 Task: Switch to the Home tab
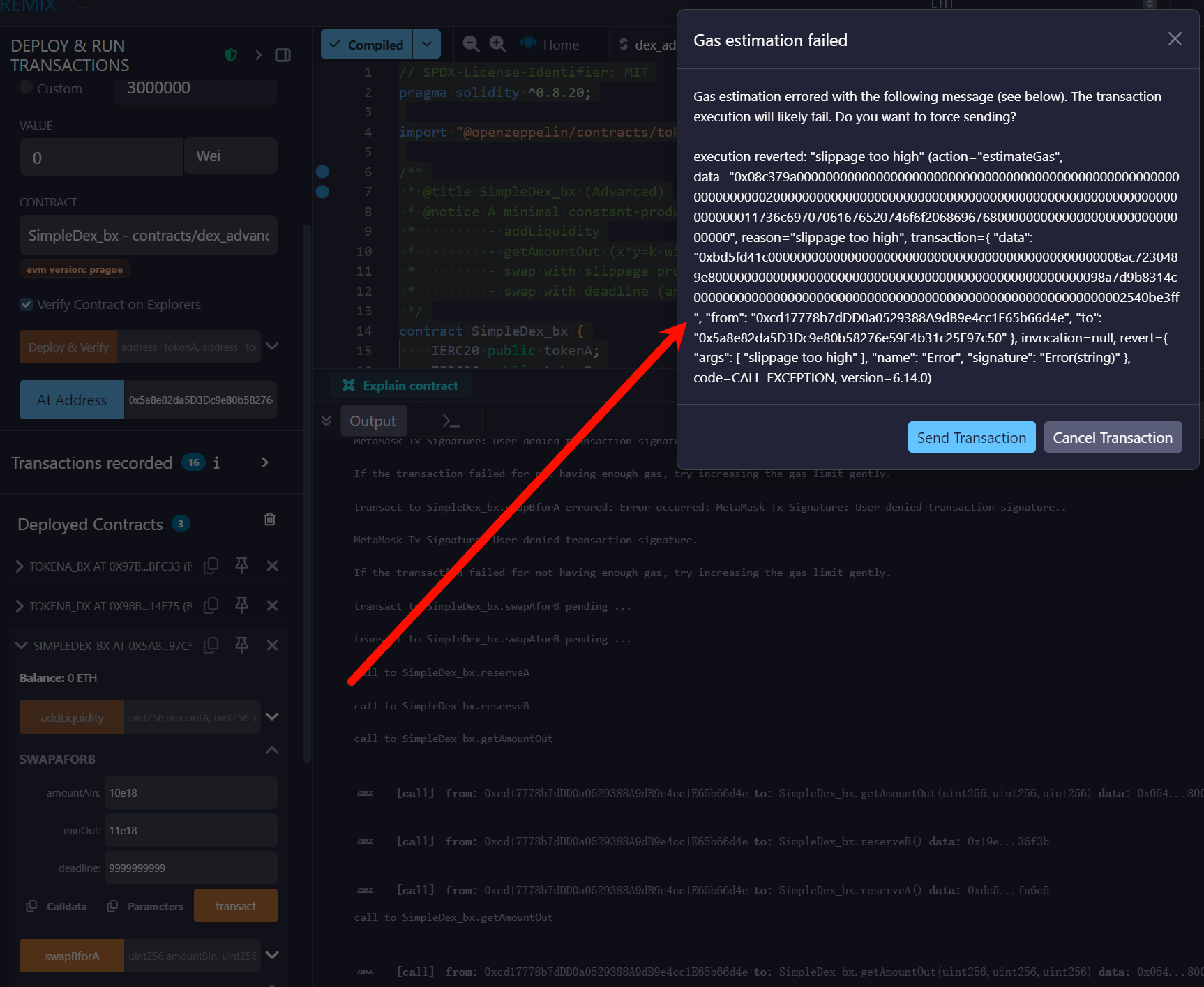point(551,45)
